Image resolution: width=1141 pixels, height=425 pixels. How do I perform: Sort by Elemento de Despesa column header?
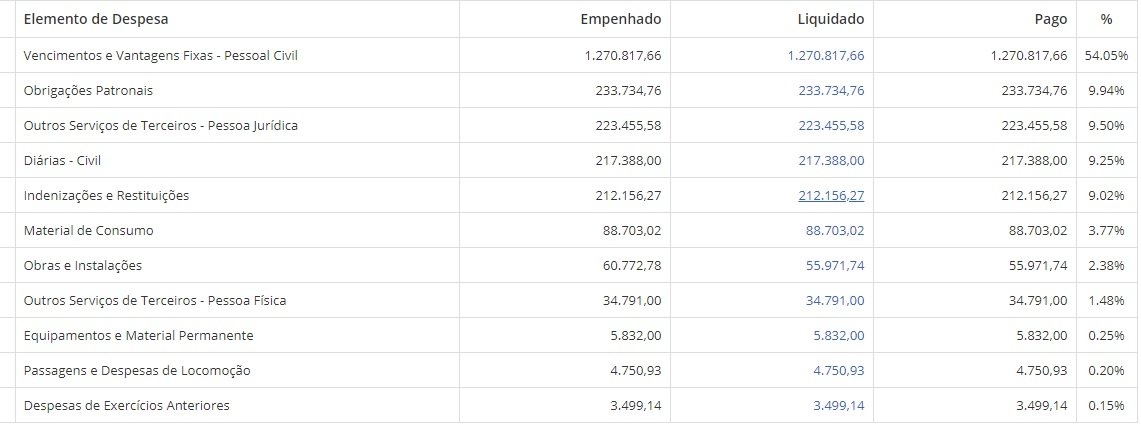coord(96,19)
